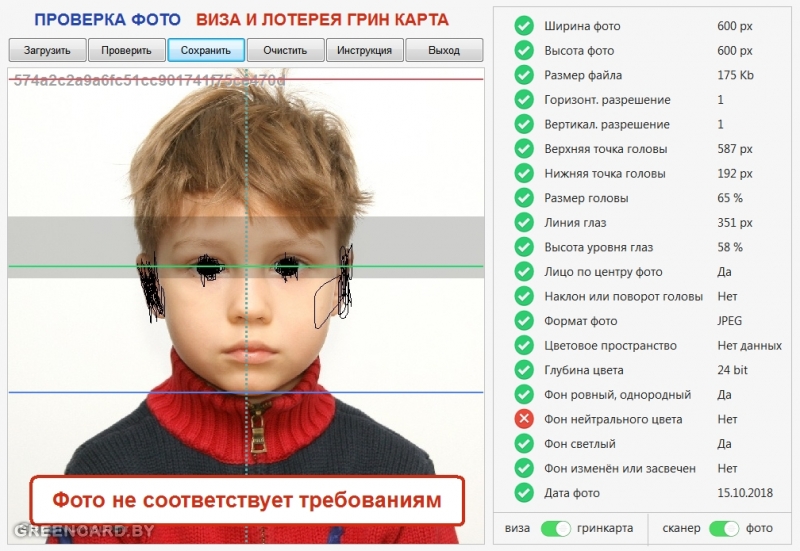800x551 pixels.
Task: Click the checkmark beside Дата фото
Action: [523, 492]
